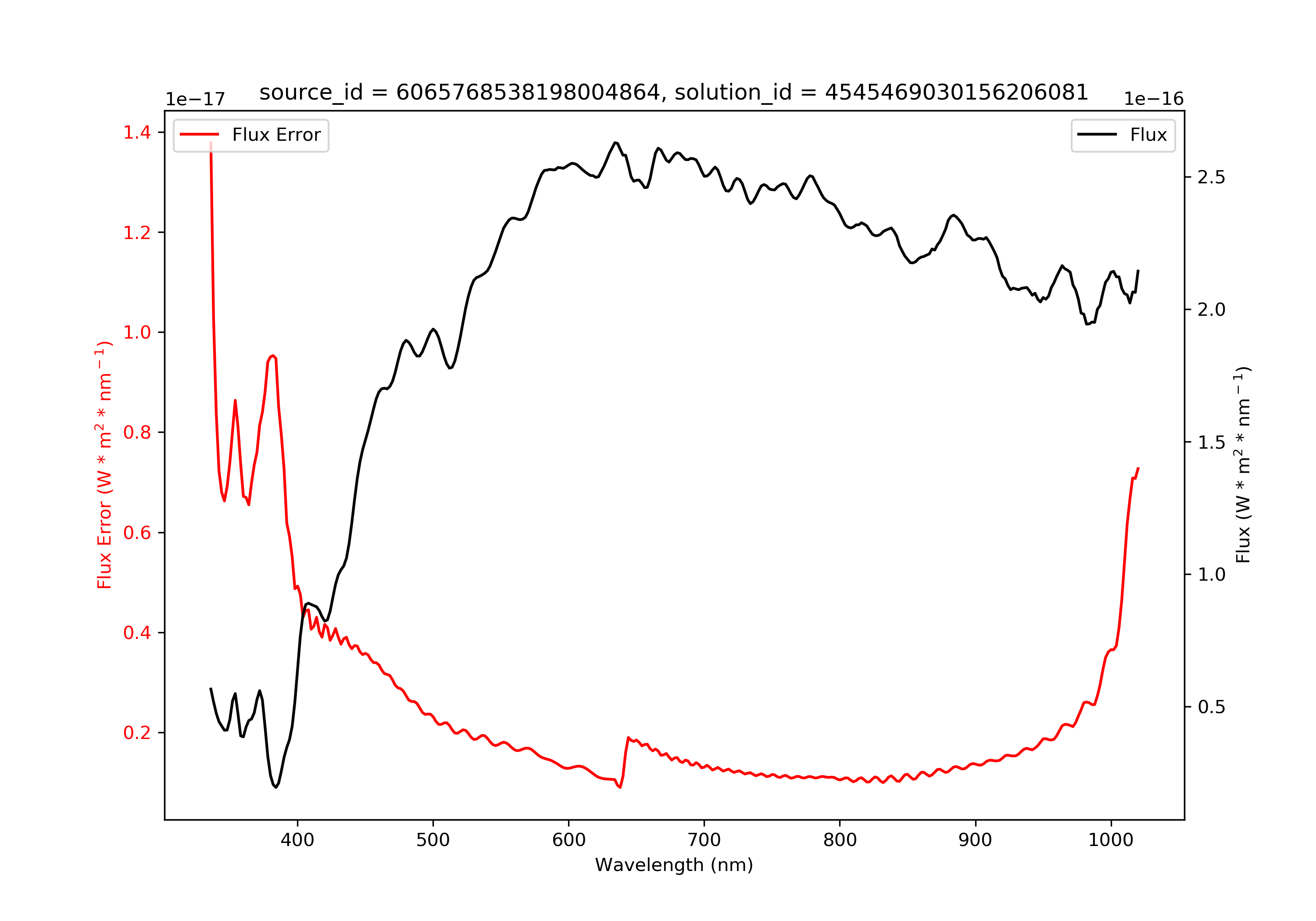Screen dimensions: 1316x921
Task: Click the 600 wavelength tick label
Action: pyautogui.click(x=569, y=839)
